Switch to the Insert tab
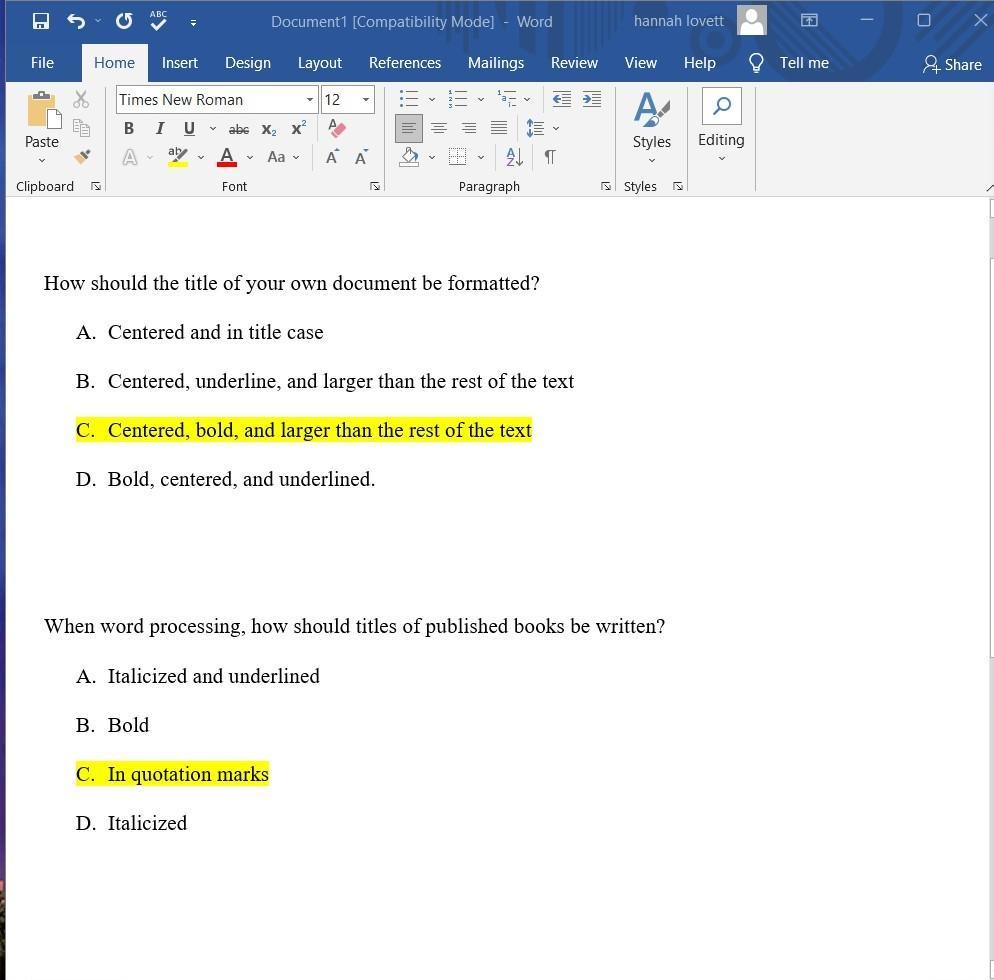Image resolution: width=994 pixels, height=980 pixels. 180,63
